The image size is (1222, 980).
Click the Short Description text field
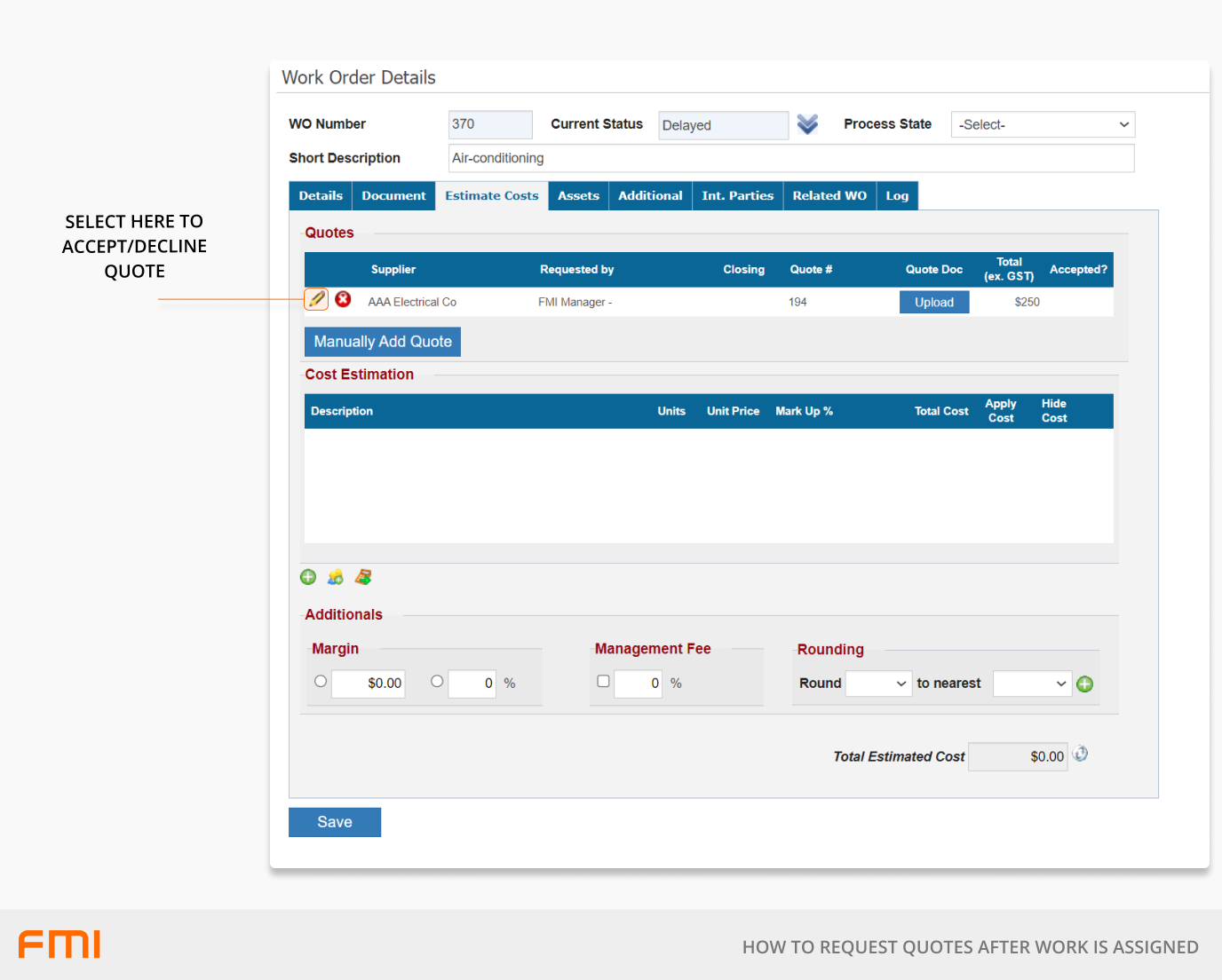(790, 158)
